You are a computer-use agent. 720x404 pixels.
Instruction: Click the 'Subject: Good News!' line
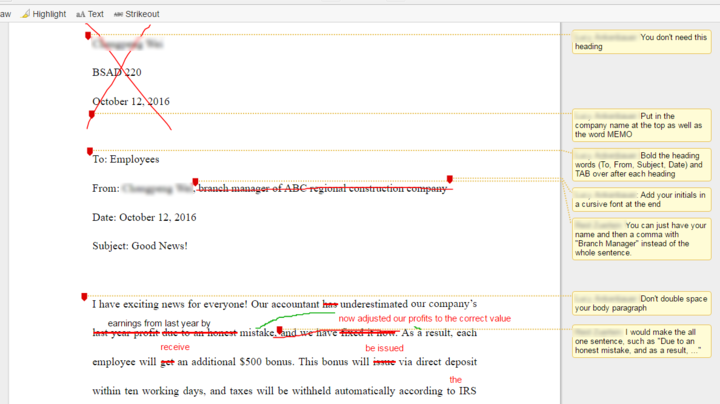click(140, 246)
